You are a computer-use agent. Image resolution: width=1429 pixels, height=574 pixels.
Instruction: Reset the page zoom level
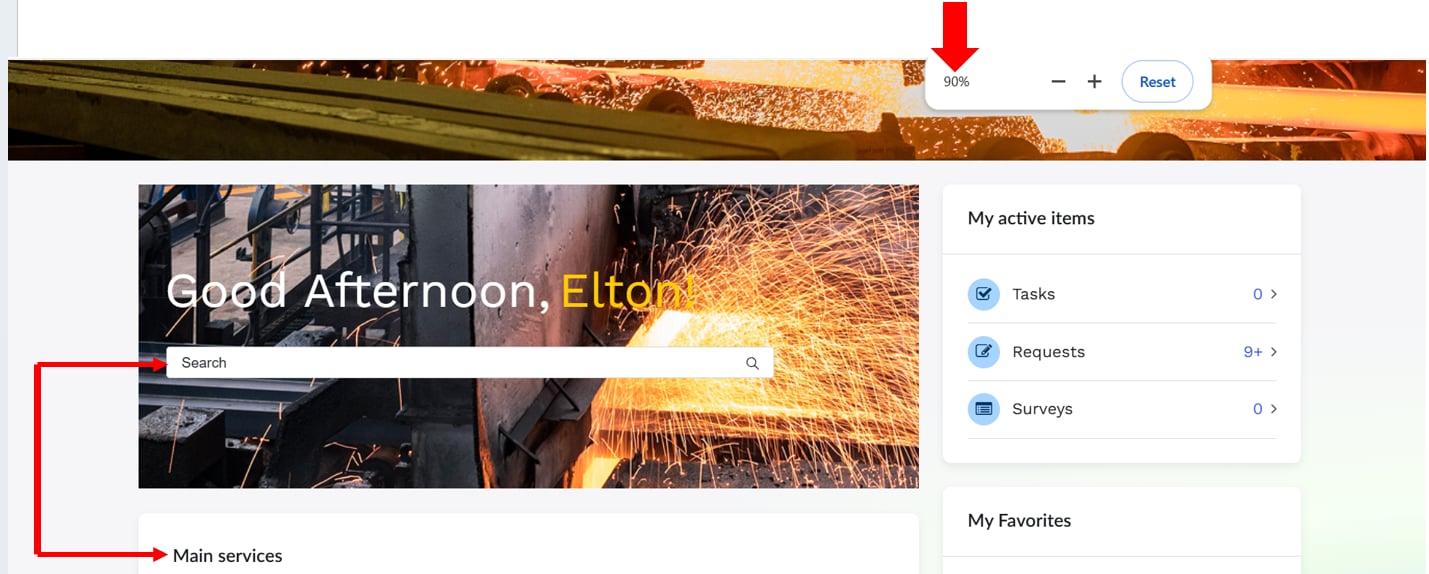coord(1157,82)
